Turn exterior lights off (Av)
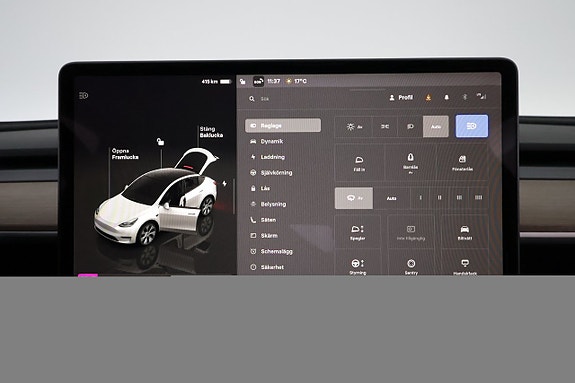575x383 pixels. click(x=354, y=127)
